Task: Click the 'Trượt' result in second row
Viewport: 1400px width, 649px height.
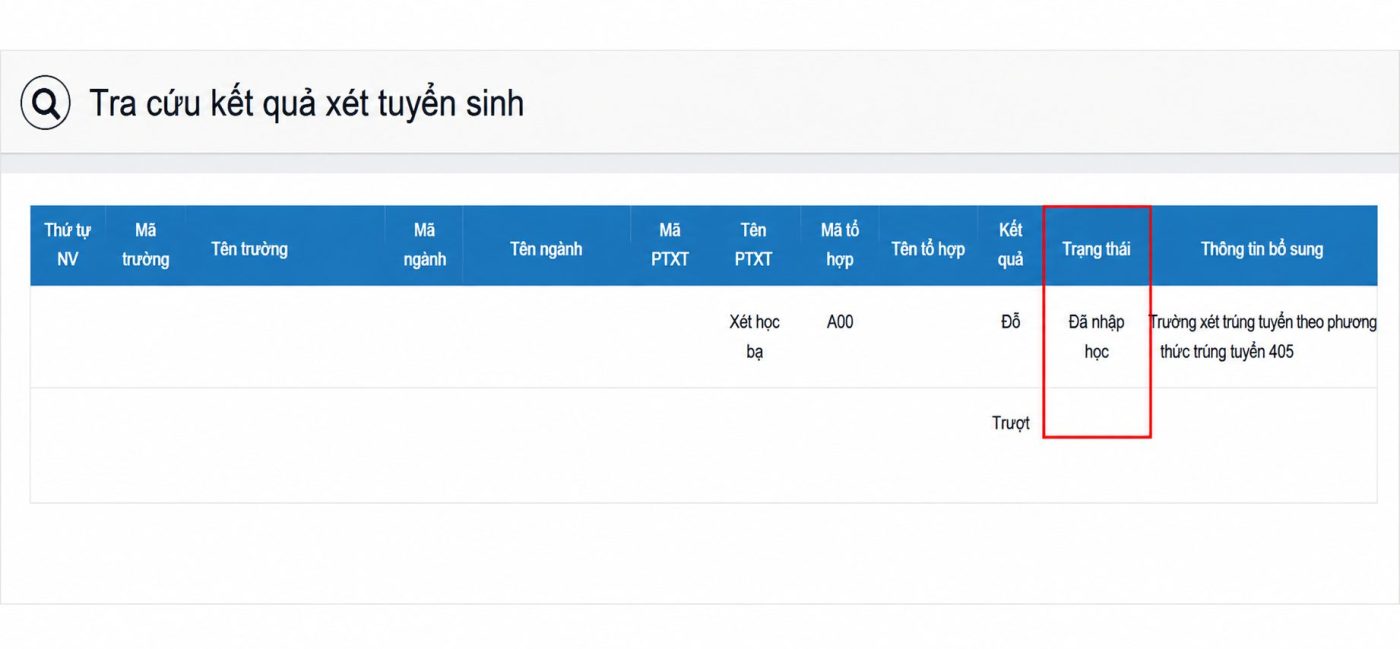Action: (x=1011, y=423)
